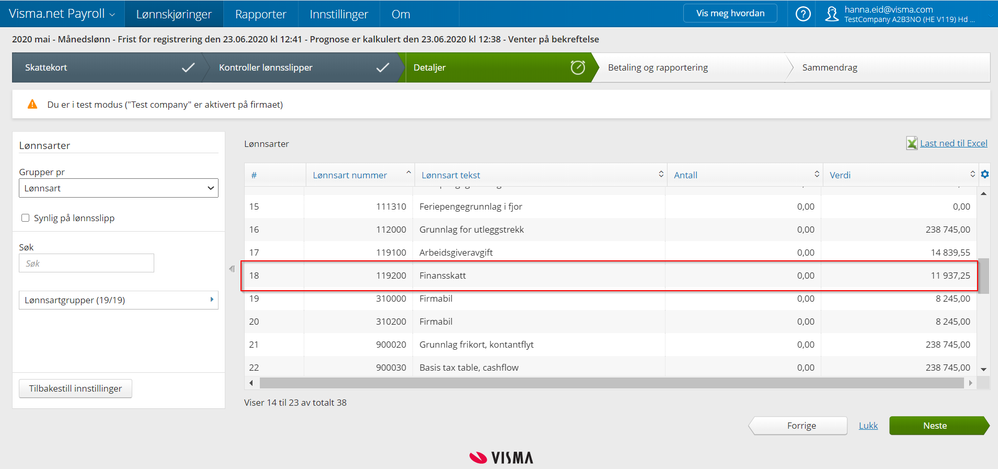Click the orange test mode warning icon
Screen dimensions: 998x469
32,104
